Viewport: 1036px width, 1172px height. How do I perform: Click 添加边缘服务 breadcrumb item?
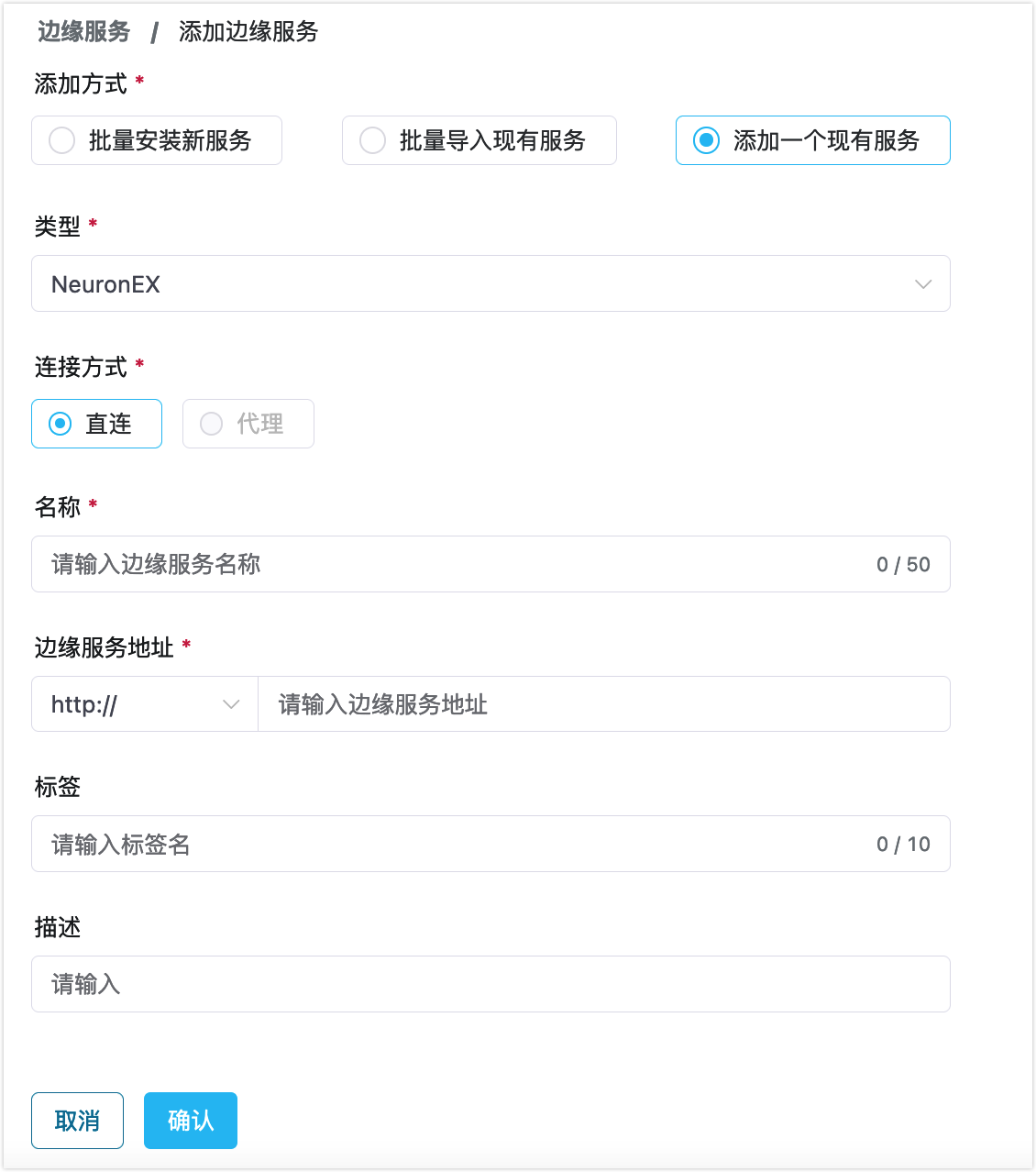248,31
